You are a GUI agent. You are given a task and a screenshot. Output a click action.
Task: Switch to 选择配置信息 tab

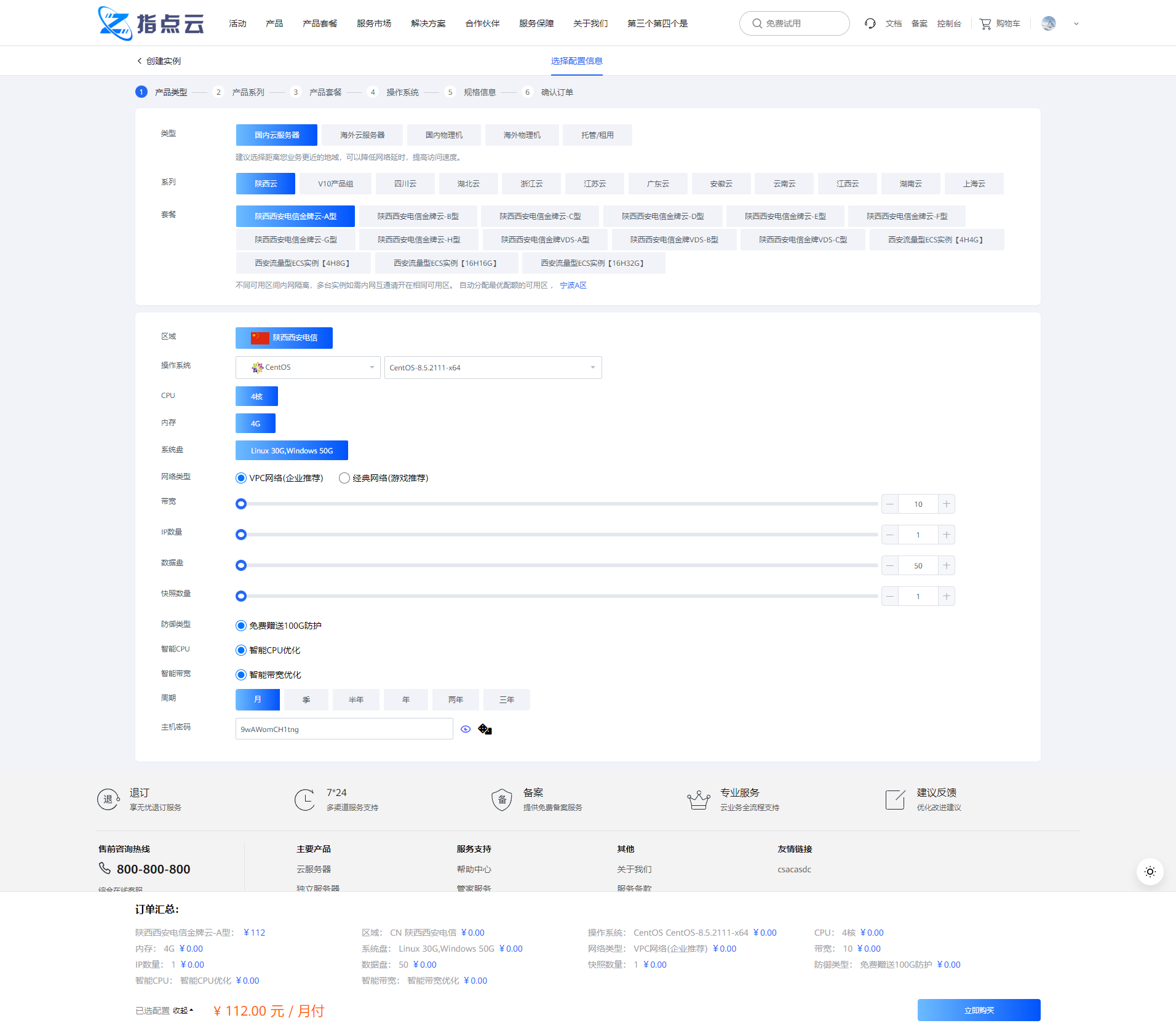tap(577, 61)
